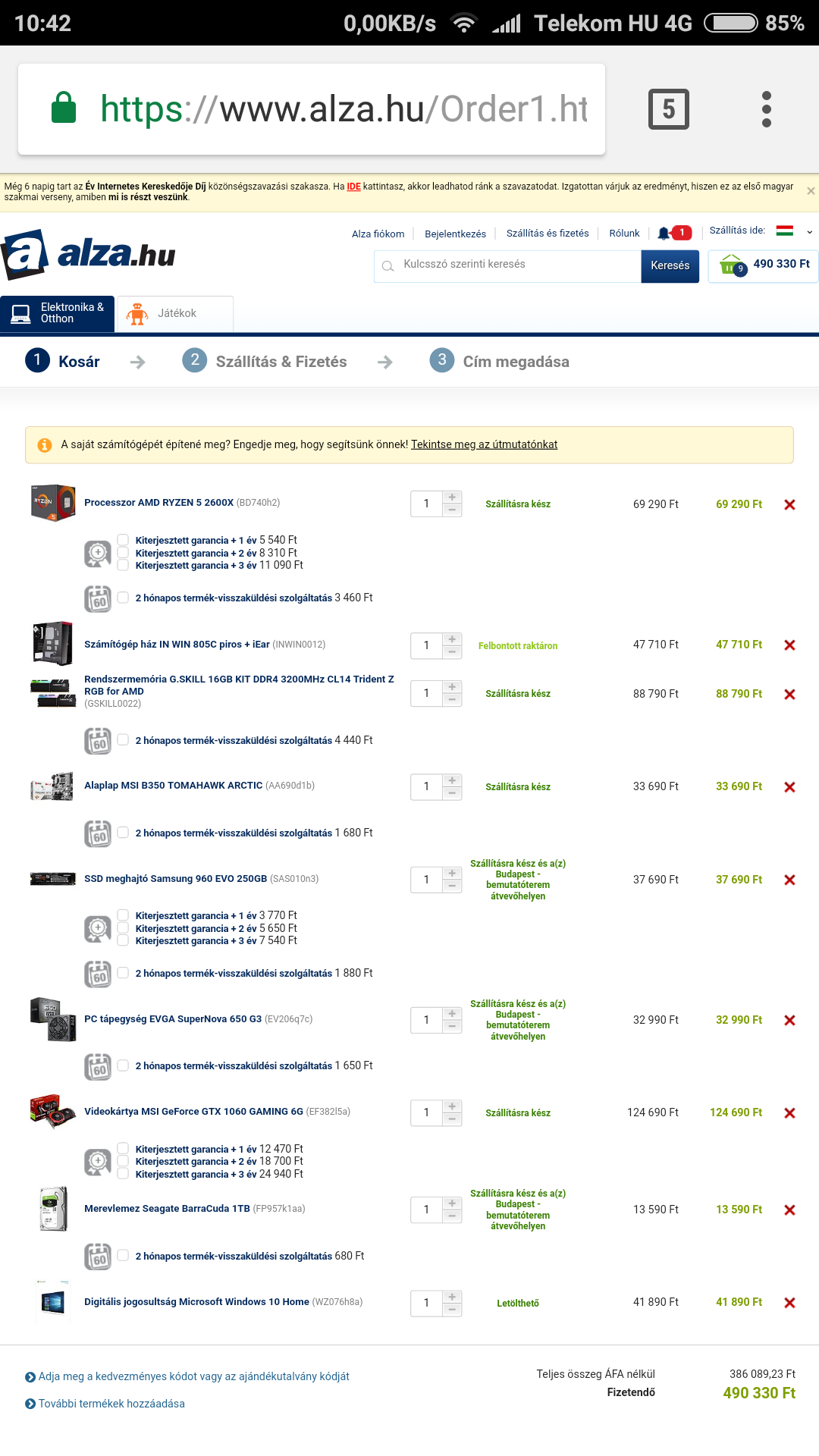This screenshot has height=1456, width=819.
Task: Tap the browser address bar URL
Action: click(344, 109)
